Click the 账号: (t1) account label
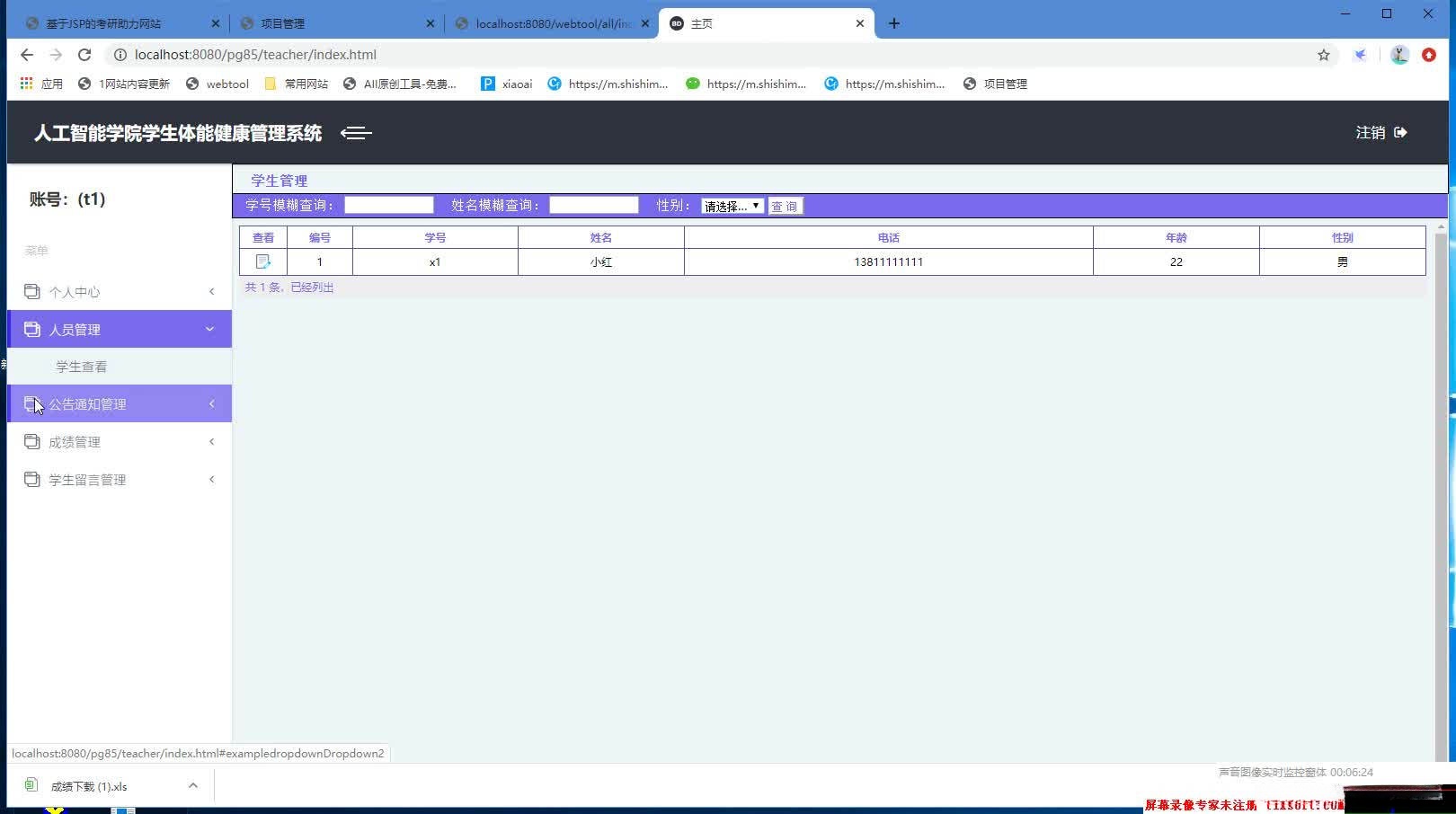The width and height of the screenshot is (1456, 814). [x=67, y=199]
